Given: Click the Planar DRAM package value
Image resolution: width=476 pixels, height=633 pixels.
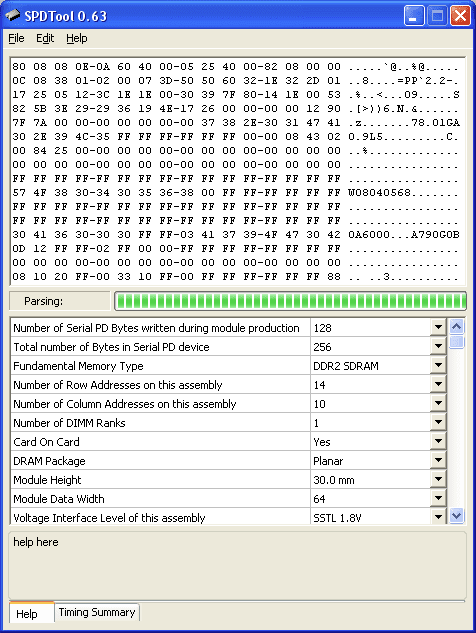Looking at the screenshot, I should [328, 461].
